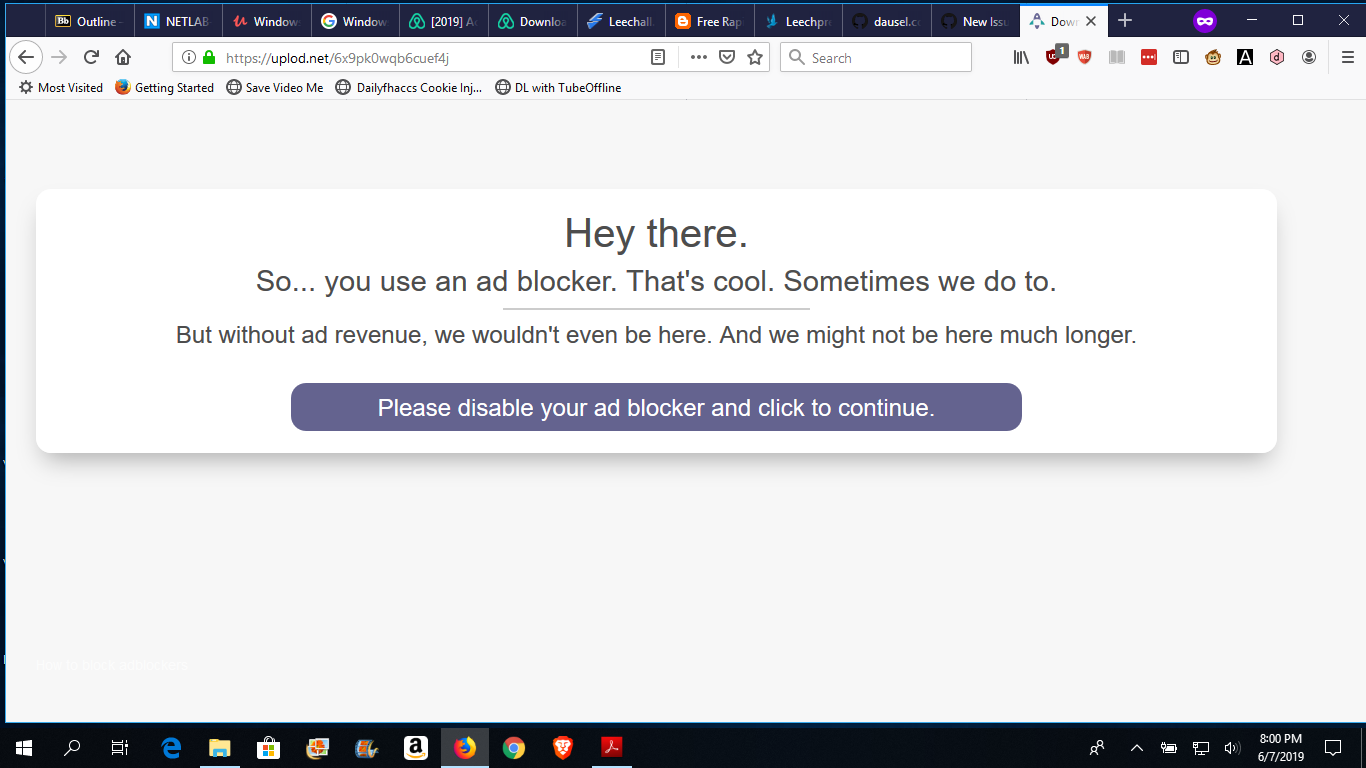Open the monkey face extension
This screenshot has height=768, width=1366.
[1213, 57]
